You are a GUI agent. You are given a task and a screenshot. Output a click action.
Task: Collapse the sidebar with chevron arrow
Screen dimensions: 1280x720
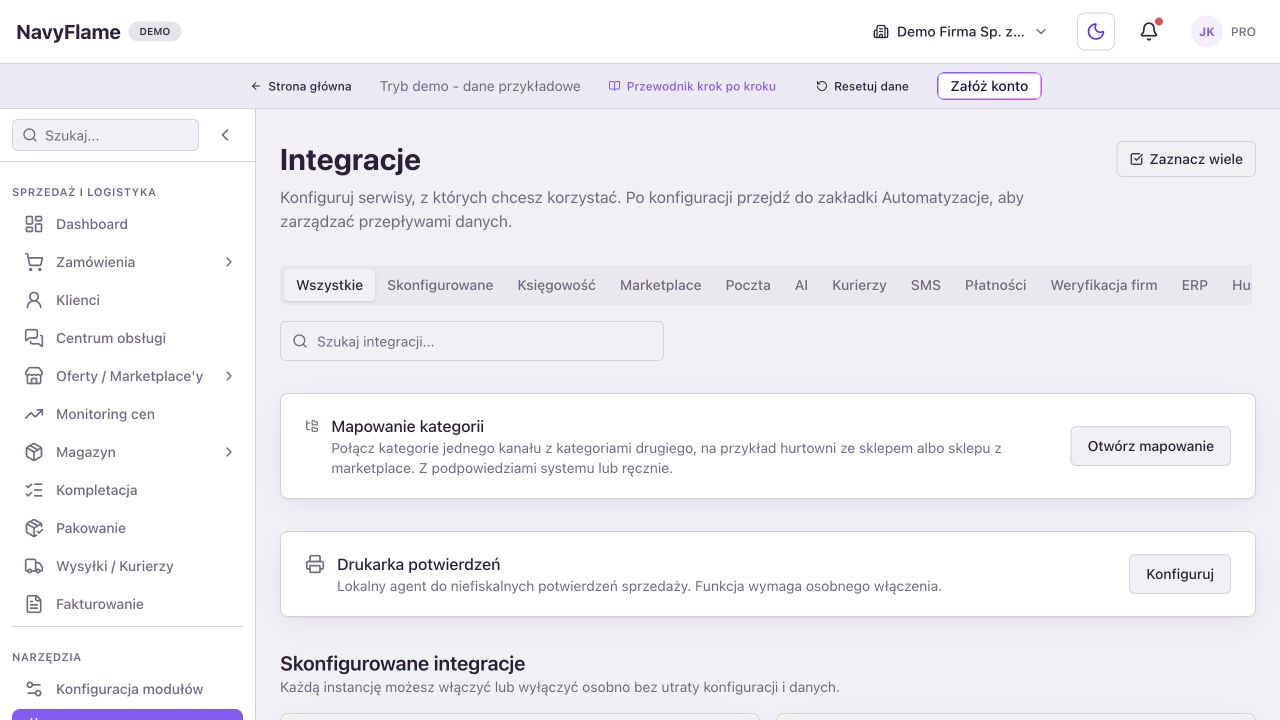[225, 135]
